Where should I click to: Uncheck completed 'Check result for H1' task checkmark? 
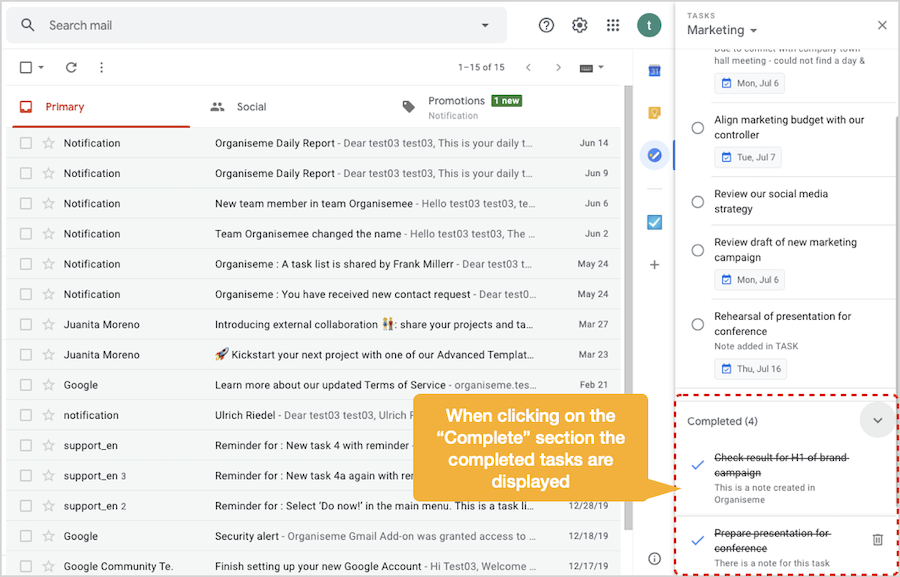pyautogui.click(x=697, y=465)
